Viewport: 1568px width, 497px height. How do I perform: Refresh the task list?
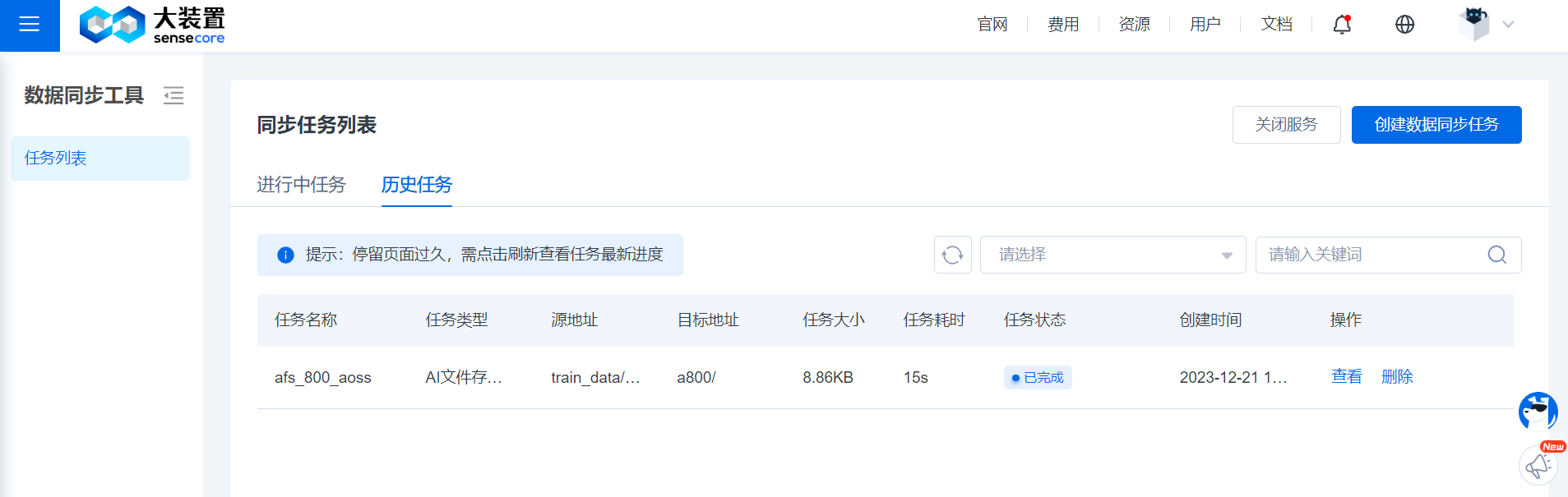pyautogui.click(x=952, y=255)
